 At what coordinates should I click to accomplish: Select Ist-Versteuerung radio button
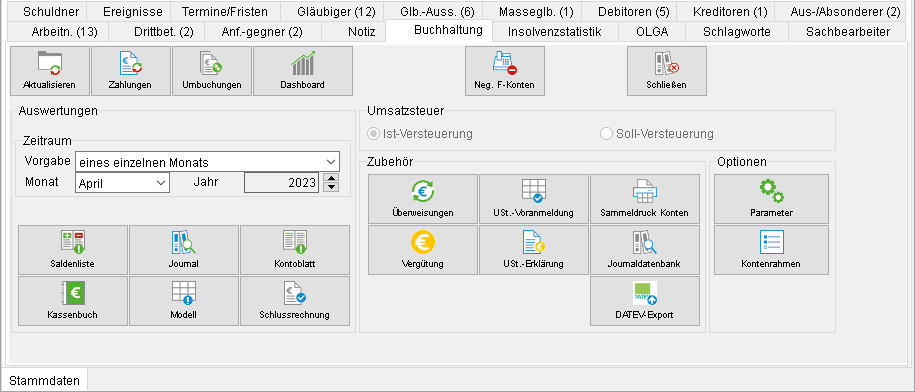pyautogui.click(x=372, y=134)
